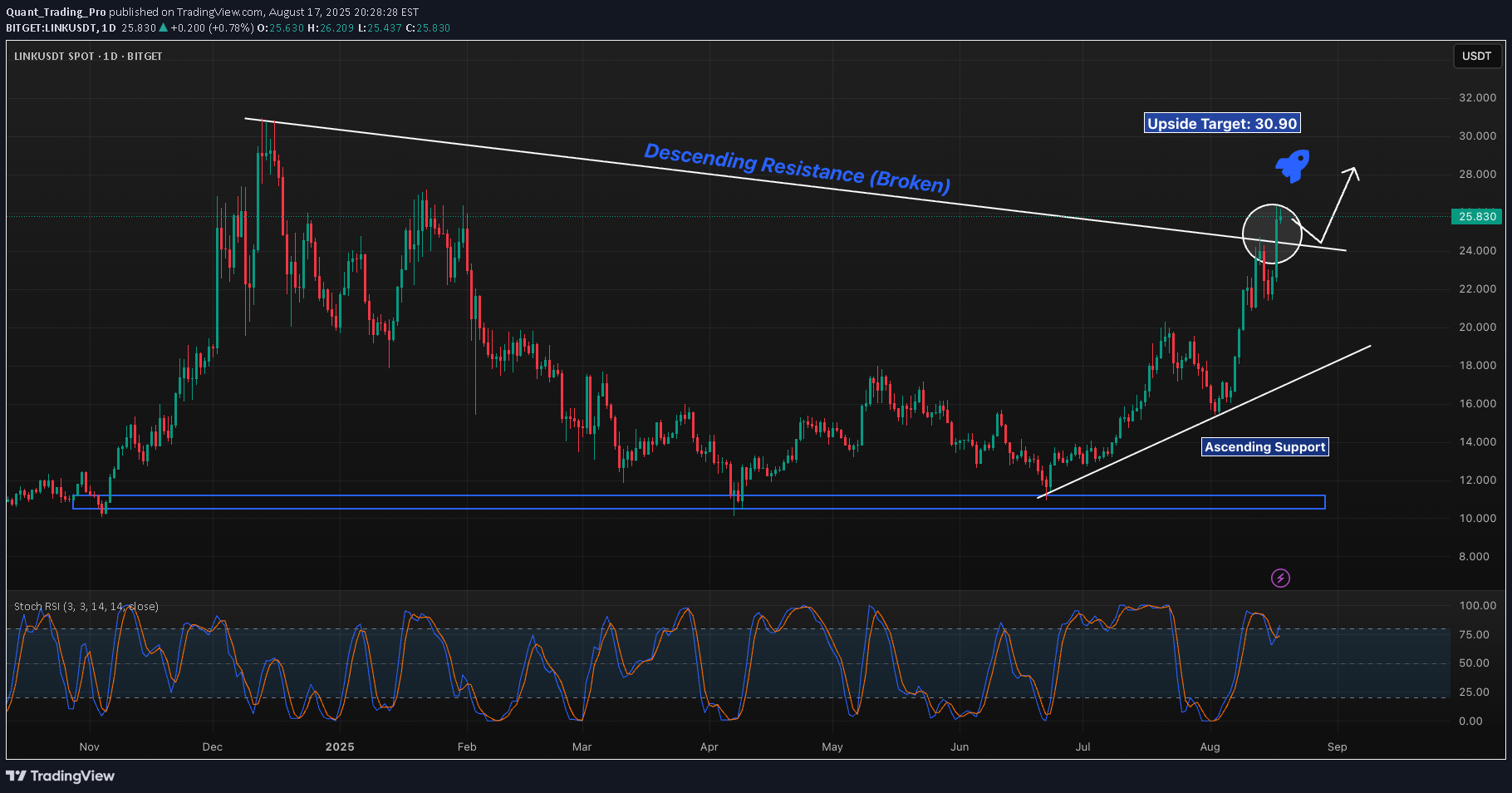Viewport: 1512px width, 793px height.
Task: Click the purple lightning bolt icon
Action: (x=1280, y=578)
